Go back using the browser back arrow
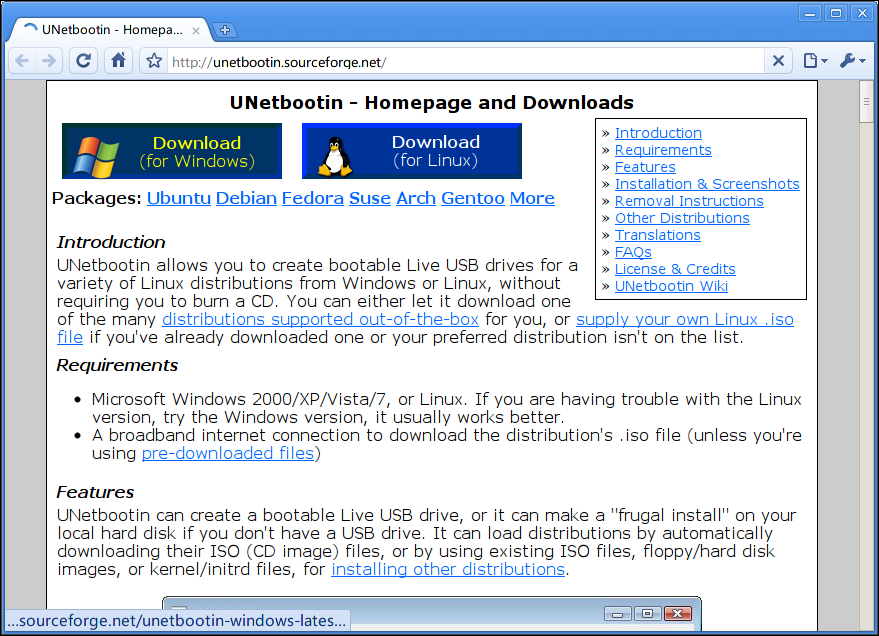Viewport: 879px width, 636px height. click(x=22, y=61)
